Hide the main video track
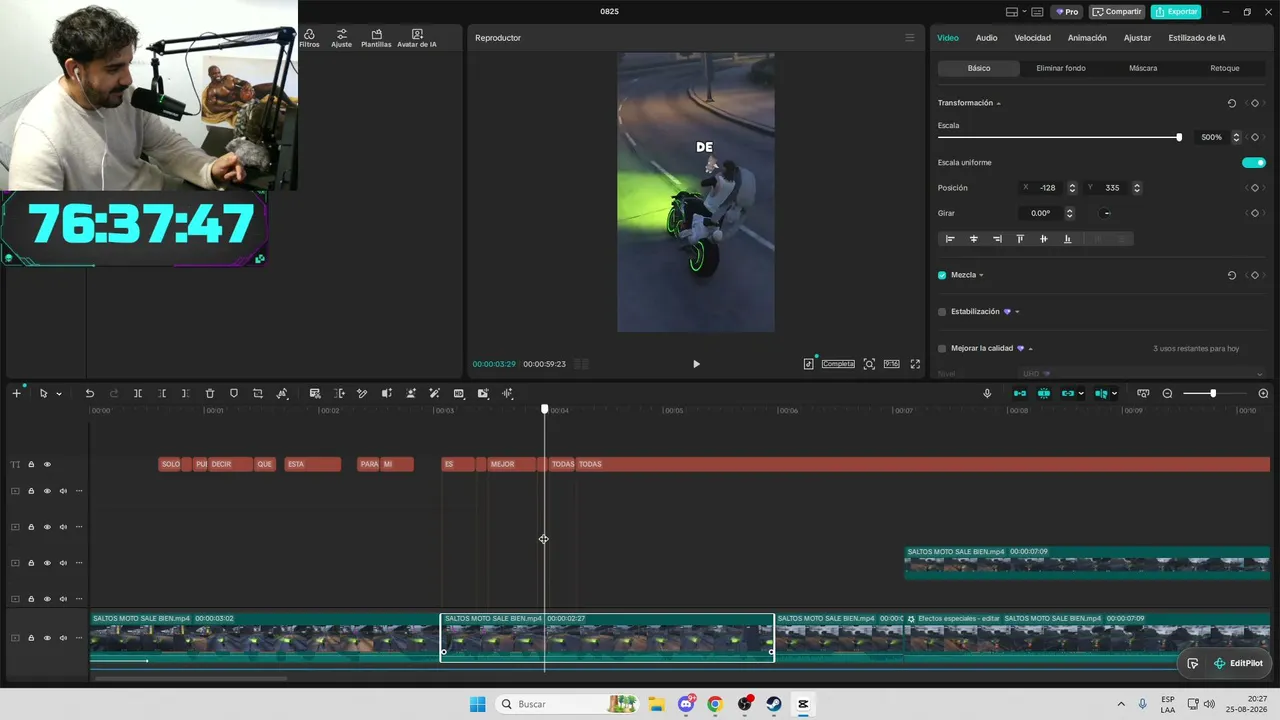The width and height of the screenshot is (1280, 720). pos(47,638)
